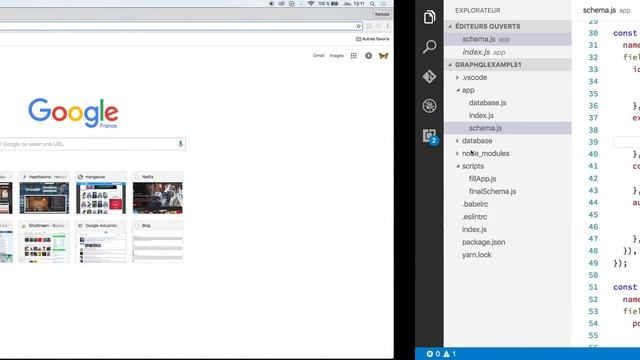Collapse the GRAPHQLEXAMPLE1 project section
The image size is (640, 360).
tap(508, 64)
